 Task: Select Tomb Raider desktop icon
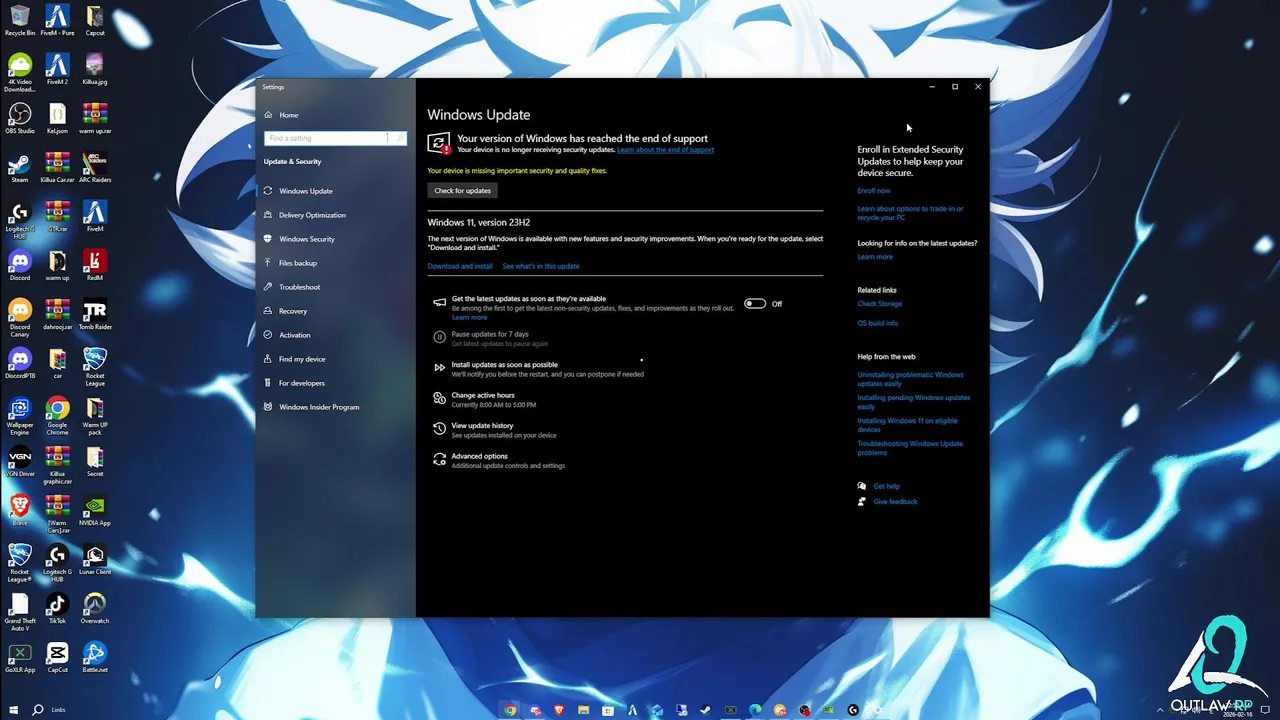(x=95, y=315)
